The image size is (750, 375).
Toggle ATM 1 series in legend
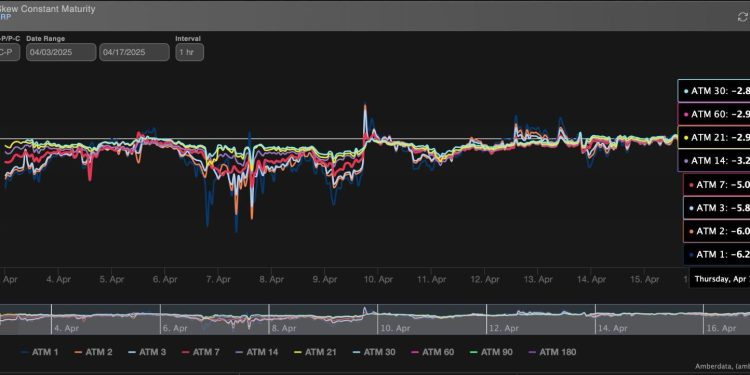point(40,352)
